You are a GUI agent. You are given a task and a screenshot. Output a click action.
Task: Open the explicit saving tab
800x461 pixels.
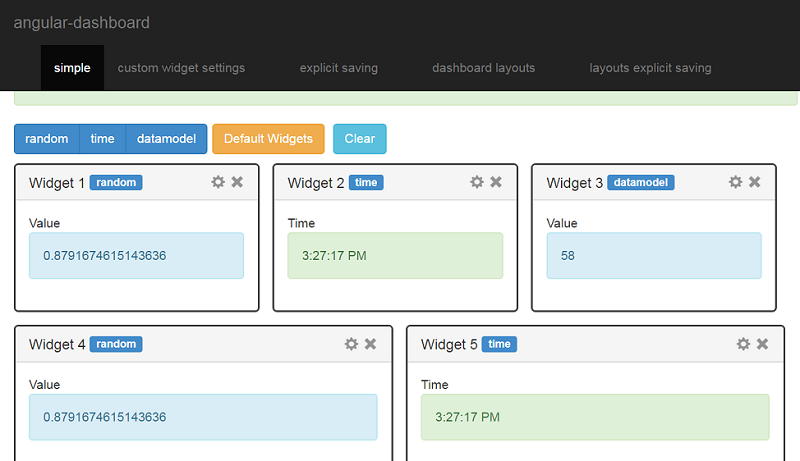click(x=339, y=68)
